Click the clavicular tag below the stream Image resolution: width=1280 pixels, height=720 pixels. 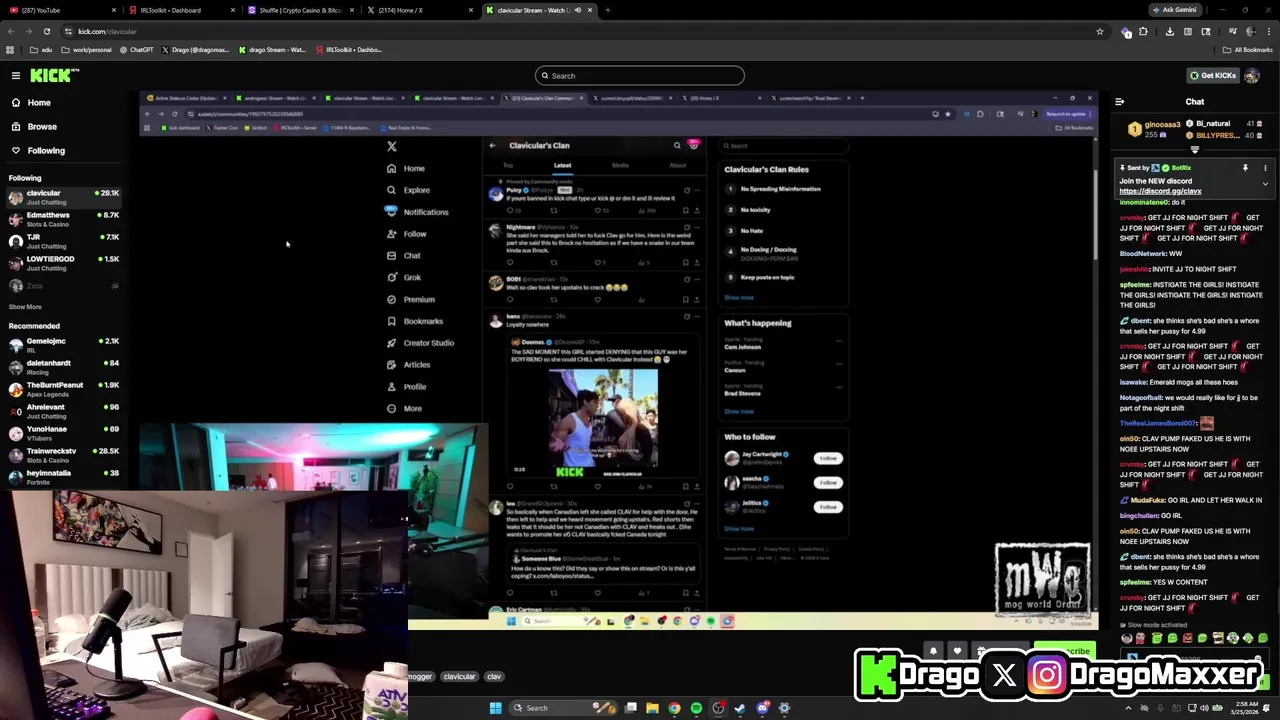pos(460,677)
